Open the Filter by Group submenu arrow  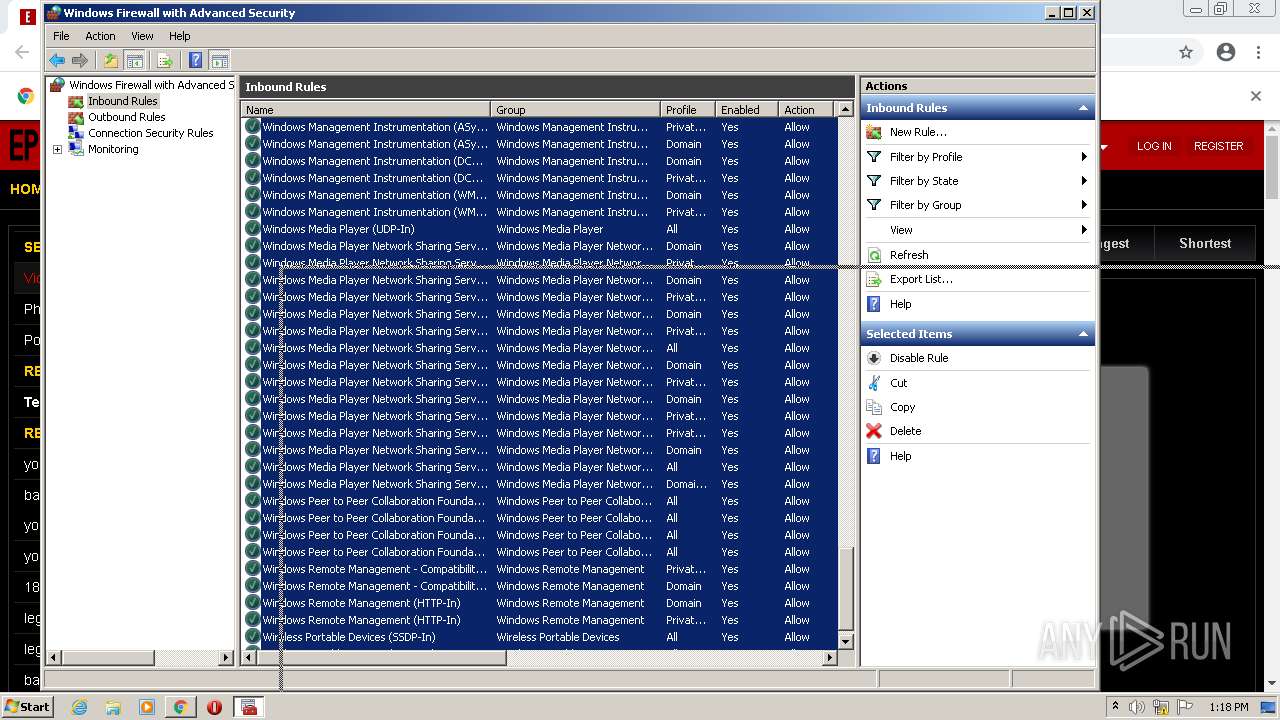coord(1084,205)
